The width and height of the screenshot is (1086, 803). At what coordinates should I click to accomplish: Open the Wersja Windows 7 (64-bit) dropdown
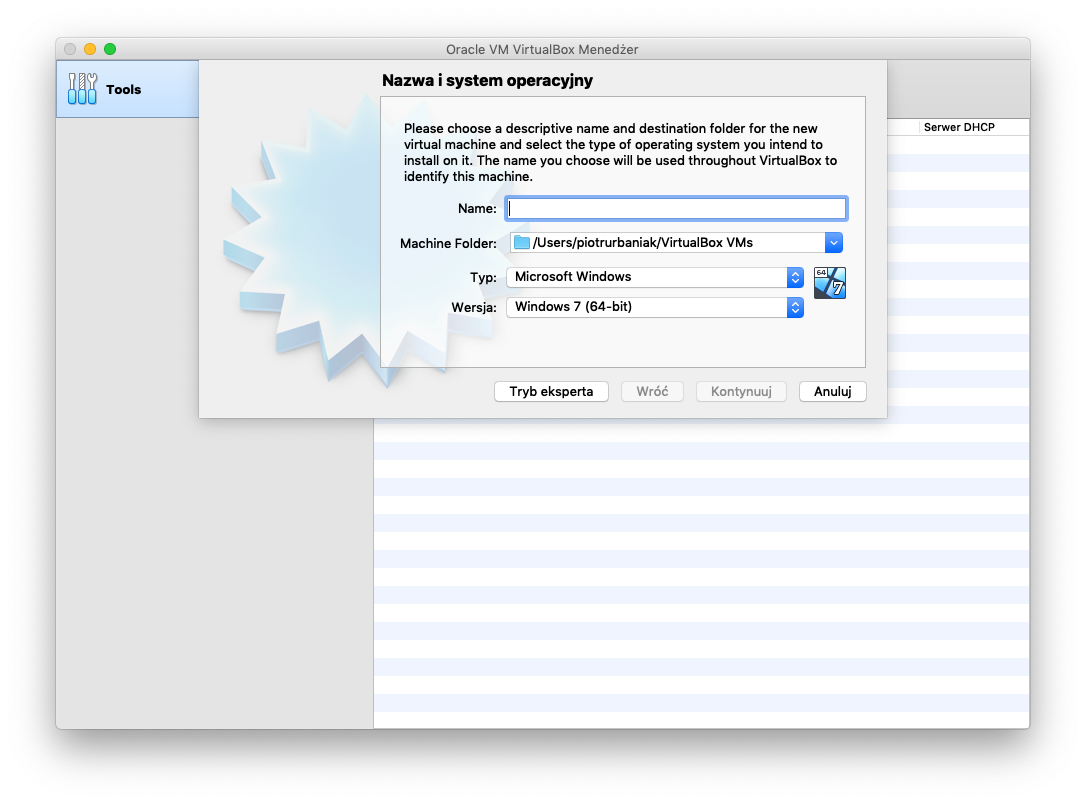tap(655, 307)
